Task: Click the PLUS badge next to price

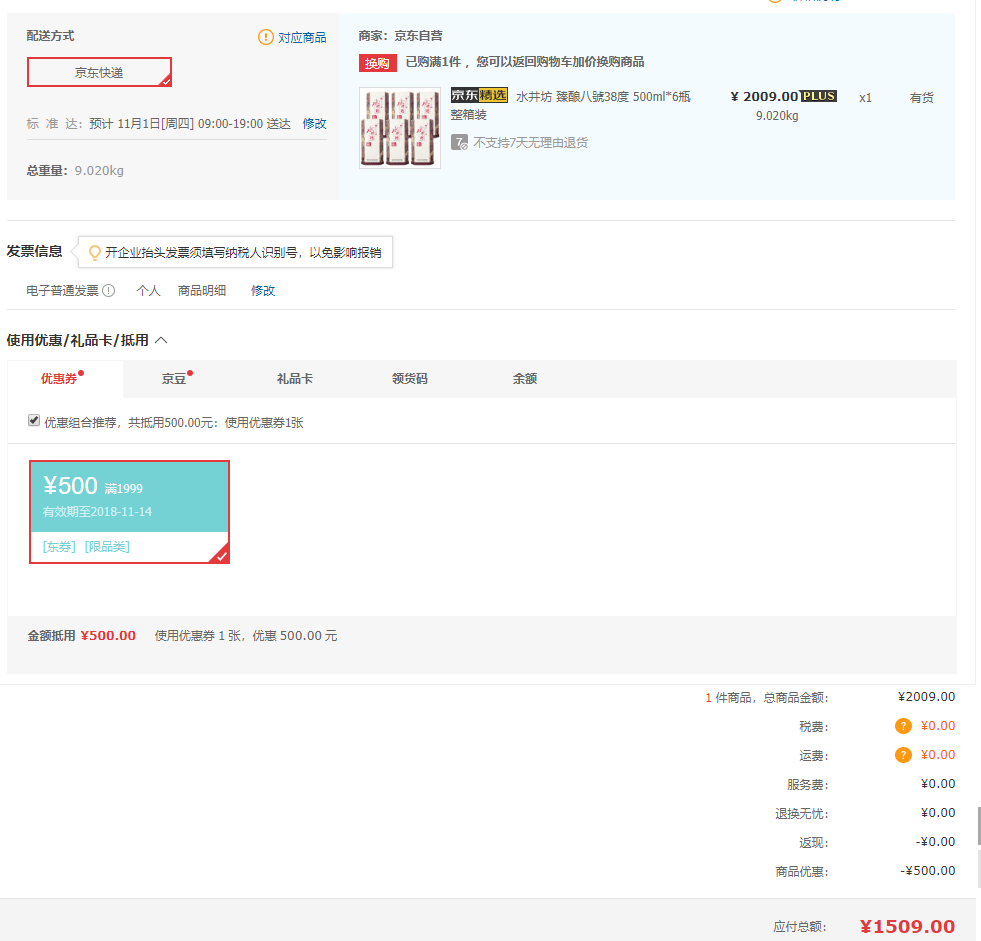Action: [x=819, y=96]
